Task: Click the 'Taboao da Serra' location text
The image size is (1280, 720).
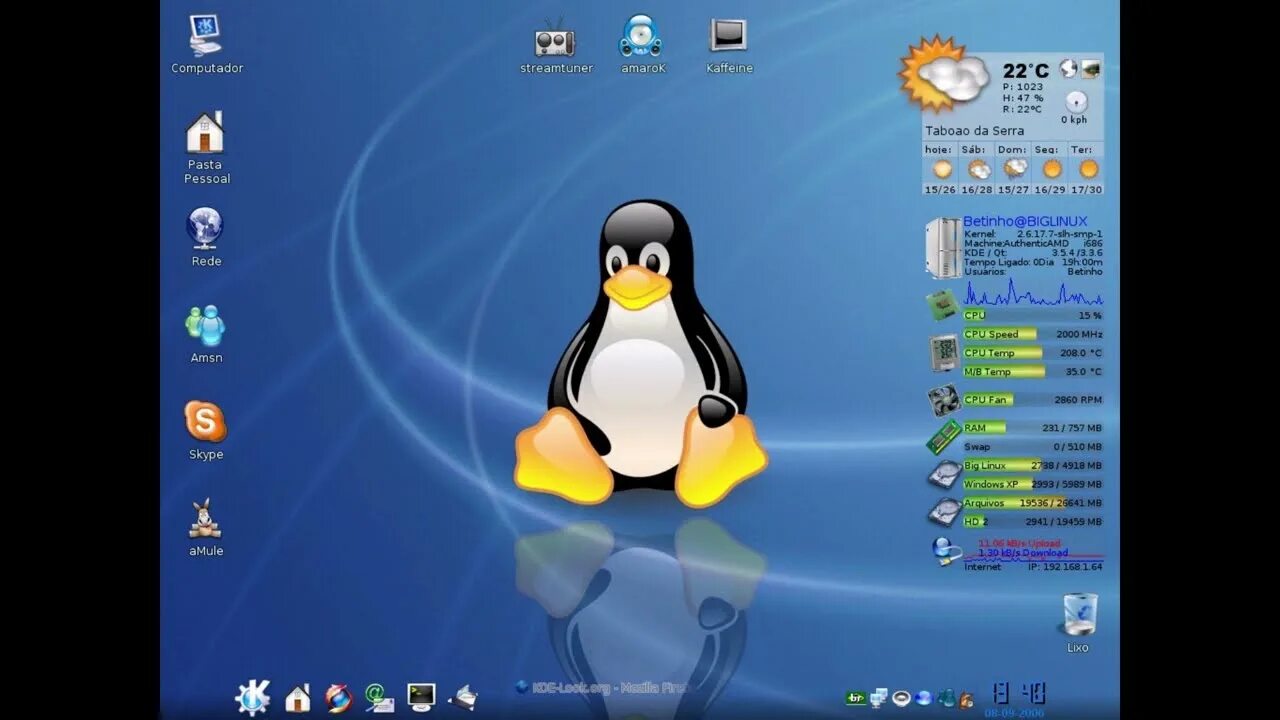Action: (x=974, y=131)
